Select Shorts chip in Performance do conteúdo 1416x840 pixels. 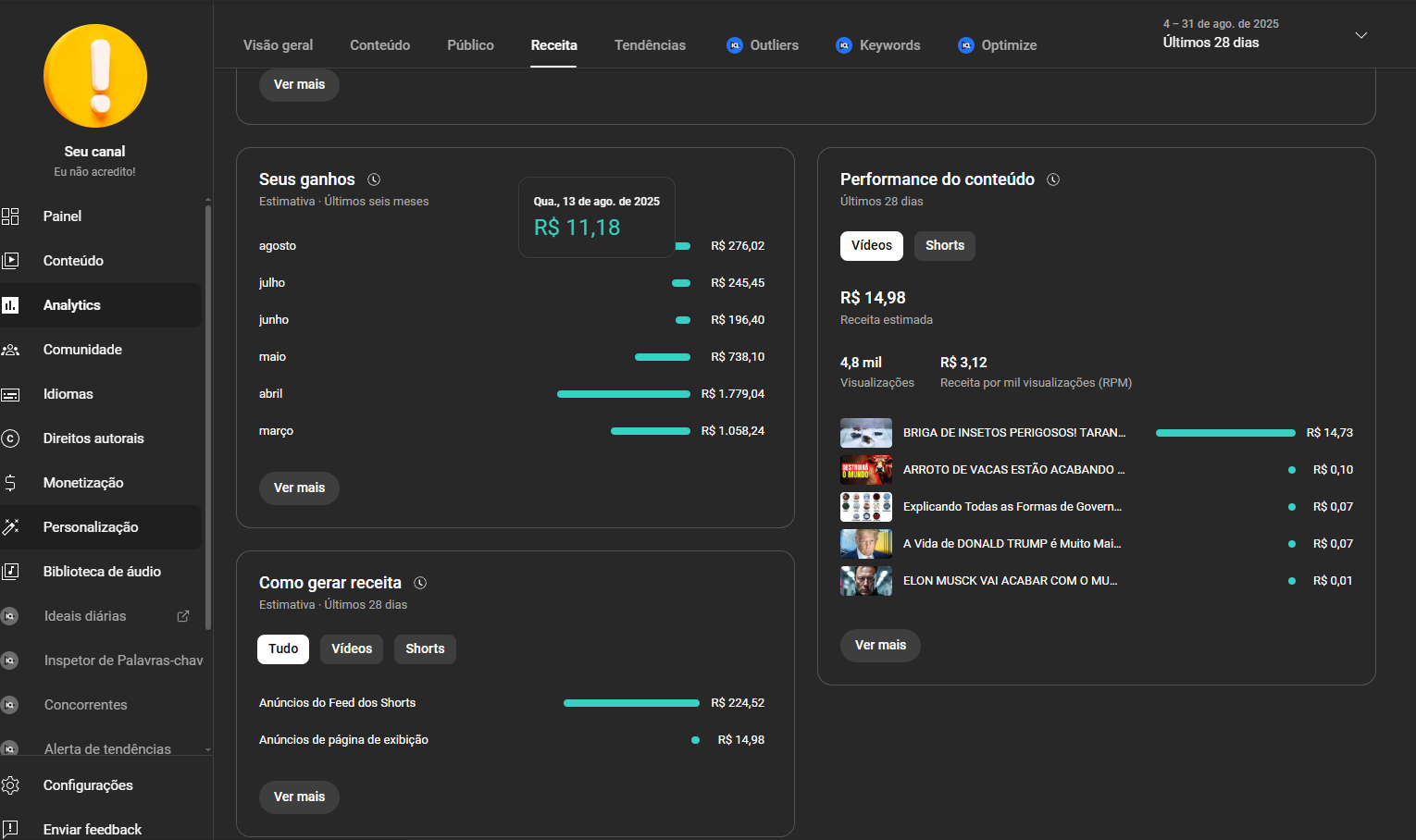944,245
